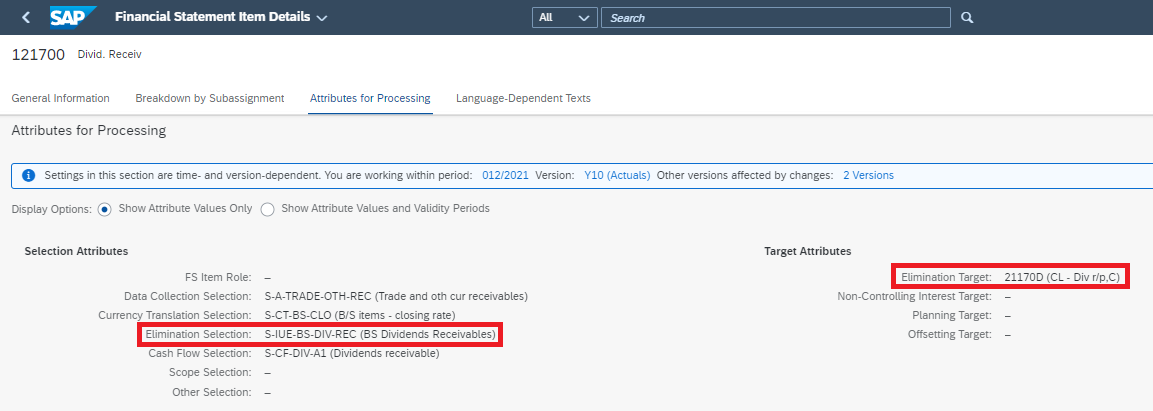Click the Elimination Target value 21170D
Image resolution: width=1153 pixels, height=411 pixels.
point(1063,277)
